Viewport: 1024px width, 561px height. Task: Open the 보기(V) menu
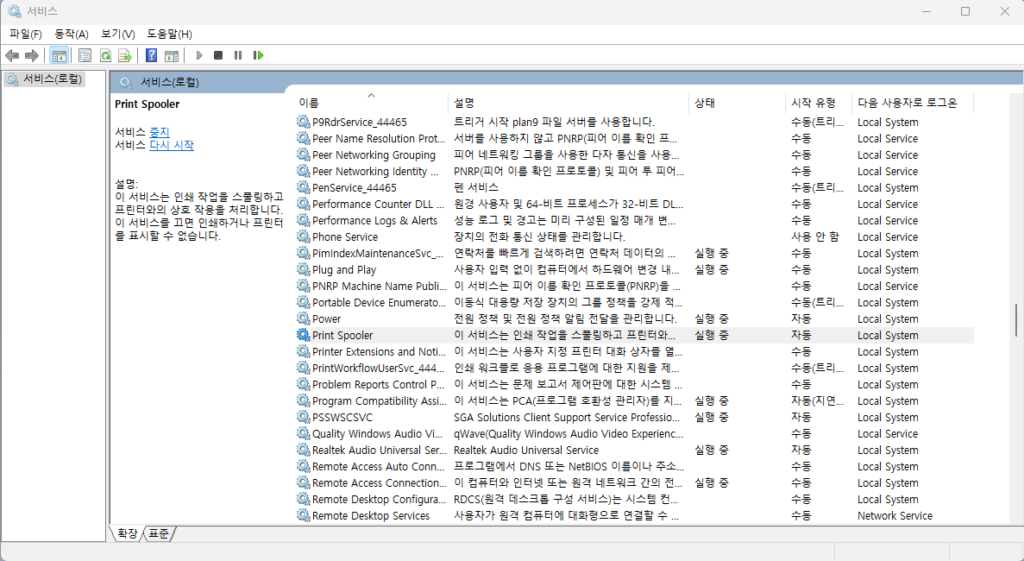click(118, 34)
